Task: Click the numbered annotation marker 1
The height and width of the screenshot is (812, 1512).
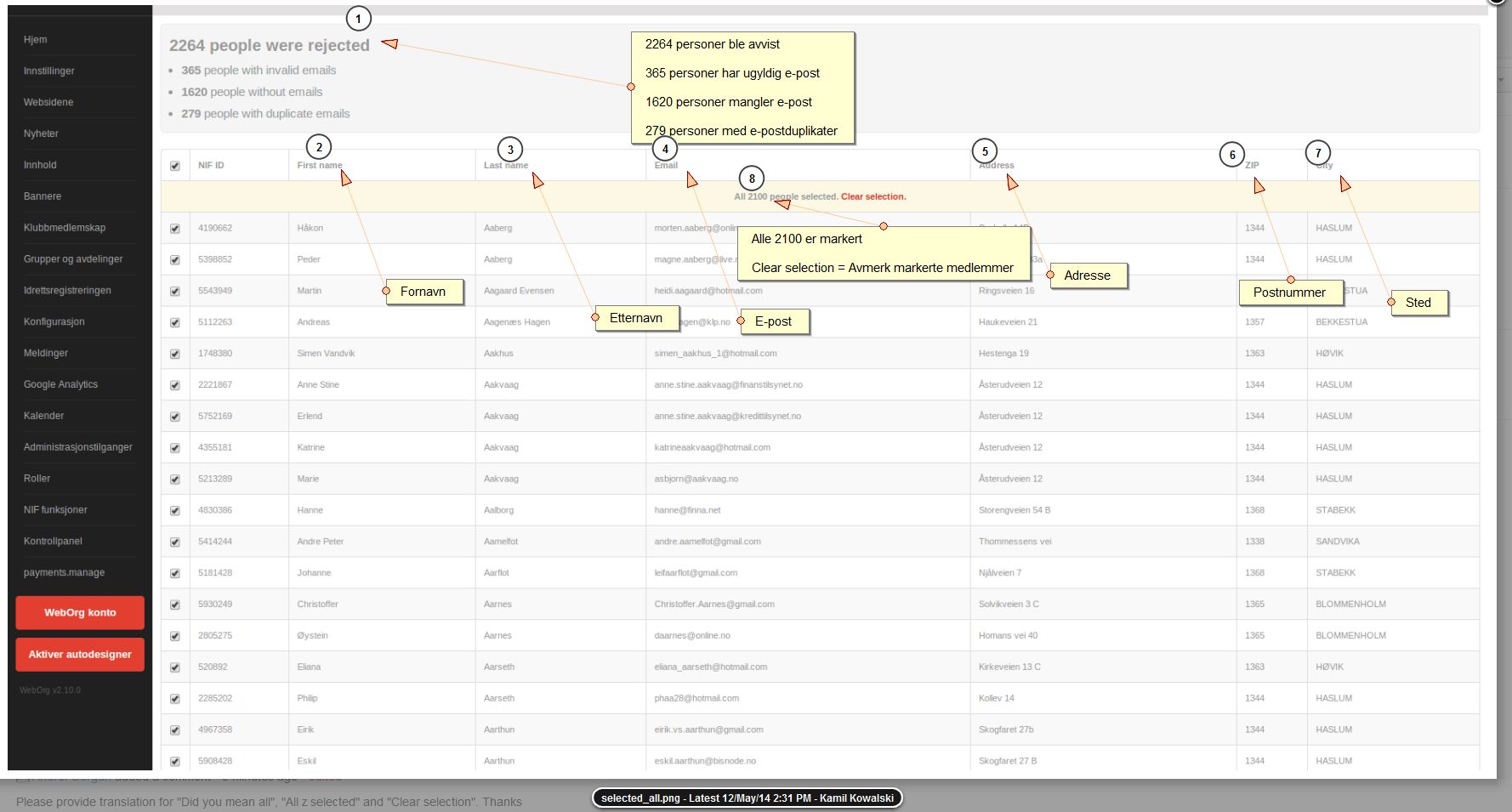Action: coord(358,19)
